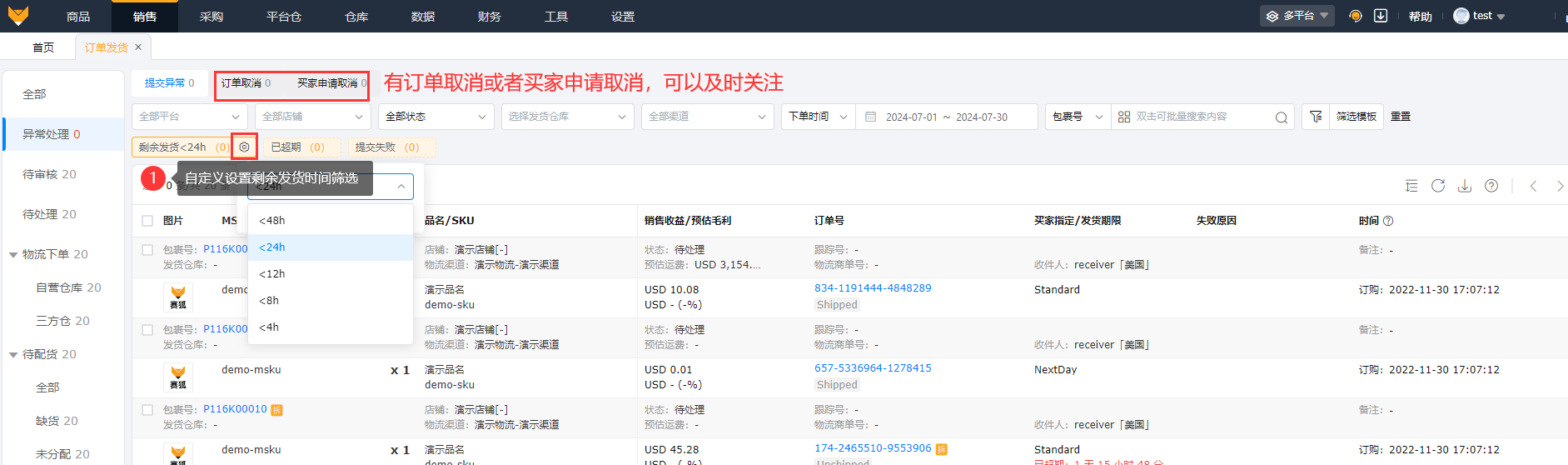1568x465 pixels.
Task: Open the customer service headset icon
Action: click(1356, 16)
